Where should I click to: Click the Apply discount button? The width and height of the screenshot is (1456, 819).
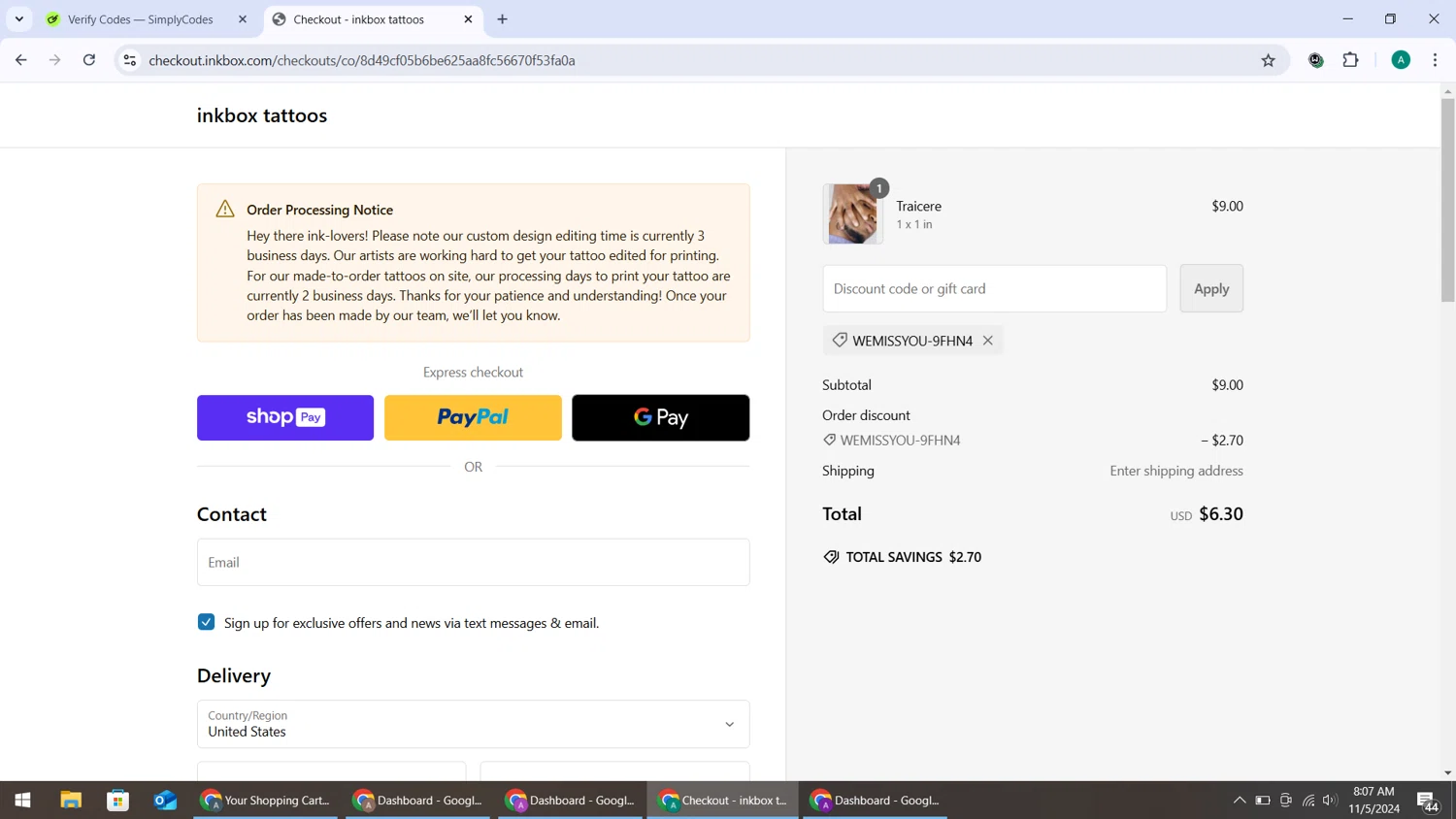coord(1211,288)
